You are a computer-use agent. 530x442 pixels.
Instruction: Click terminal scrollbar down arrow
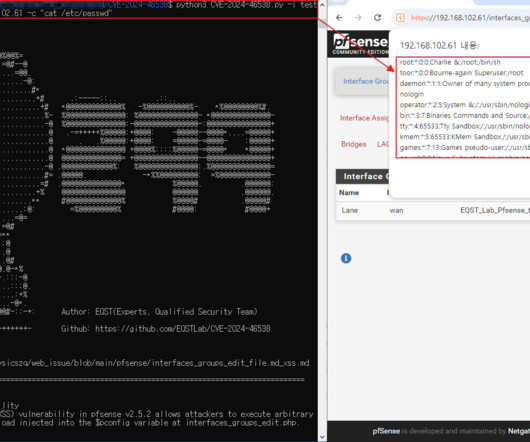(322, 437)
